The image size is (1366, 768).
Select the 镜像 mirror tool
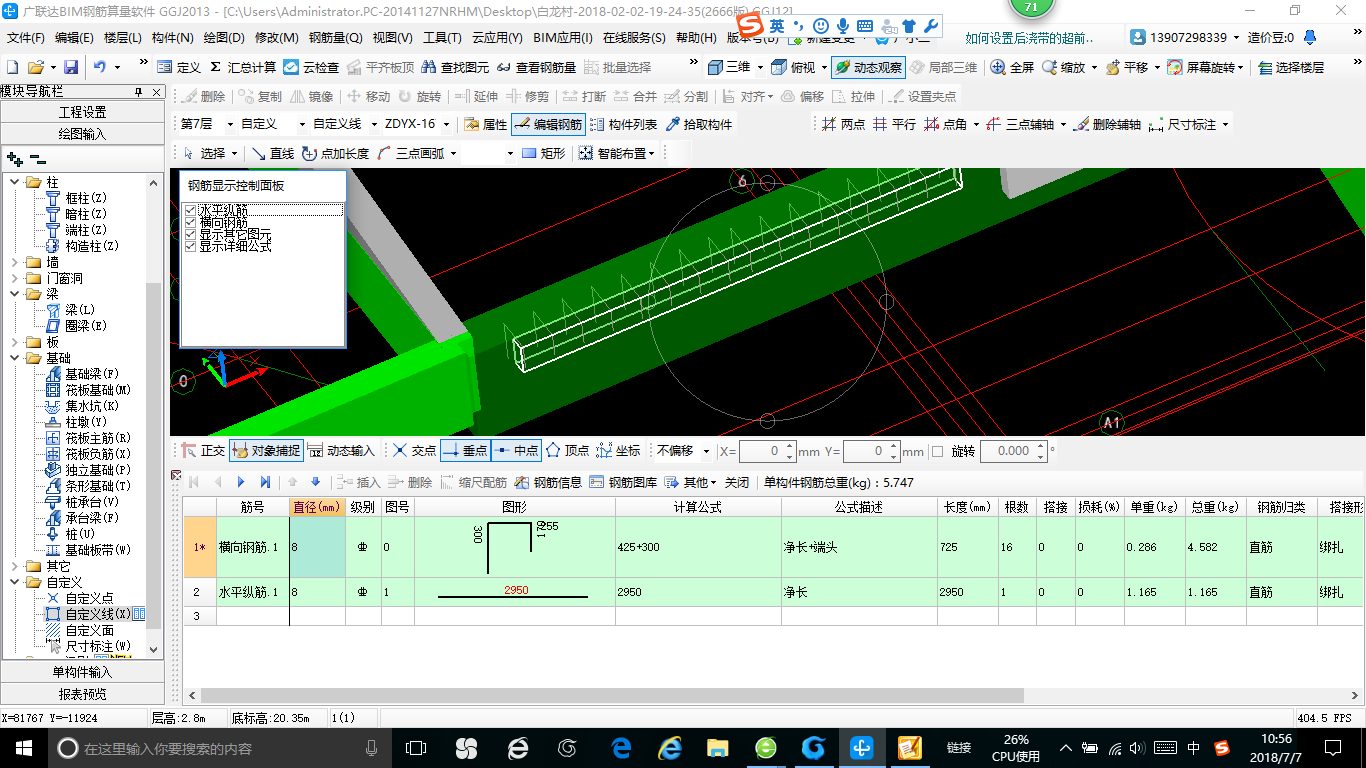tap(311, 97)
